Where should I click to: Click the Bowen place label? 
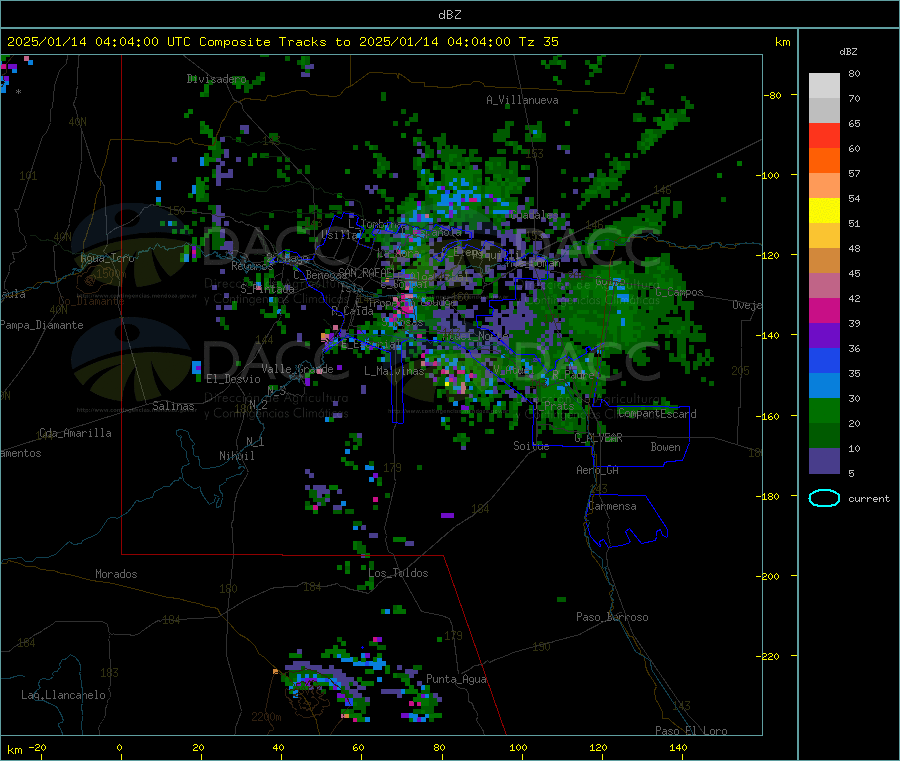pyautogui.click(x=665, y=447)
